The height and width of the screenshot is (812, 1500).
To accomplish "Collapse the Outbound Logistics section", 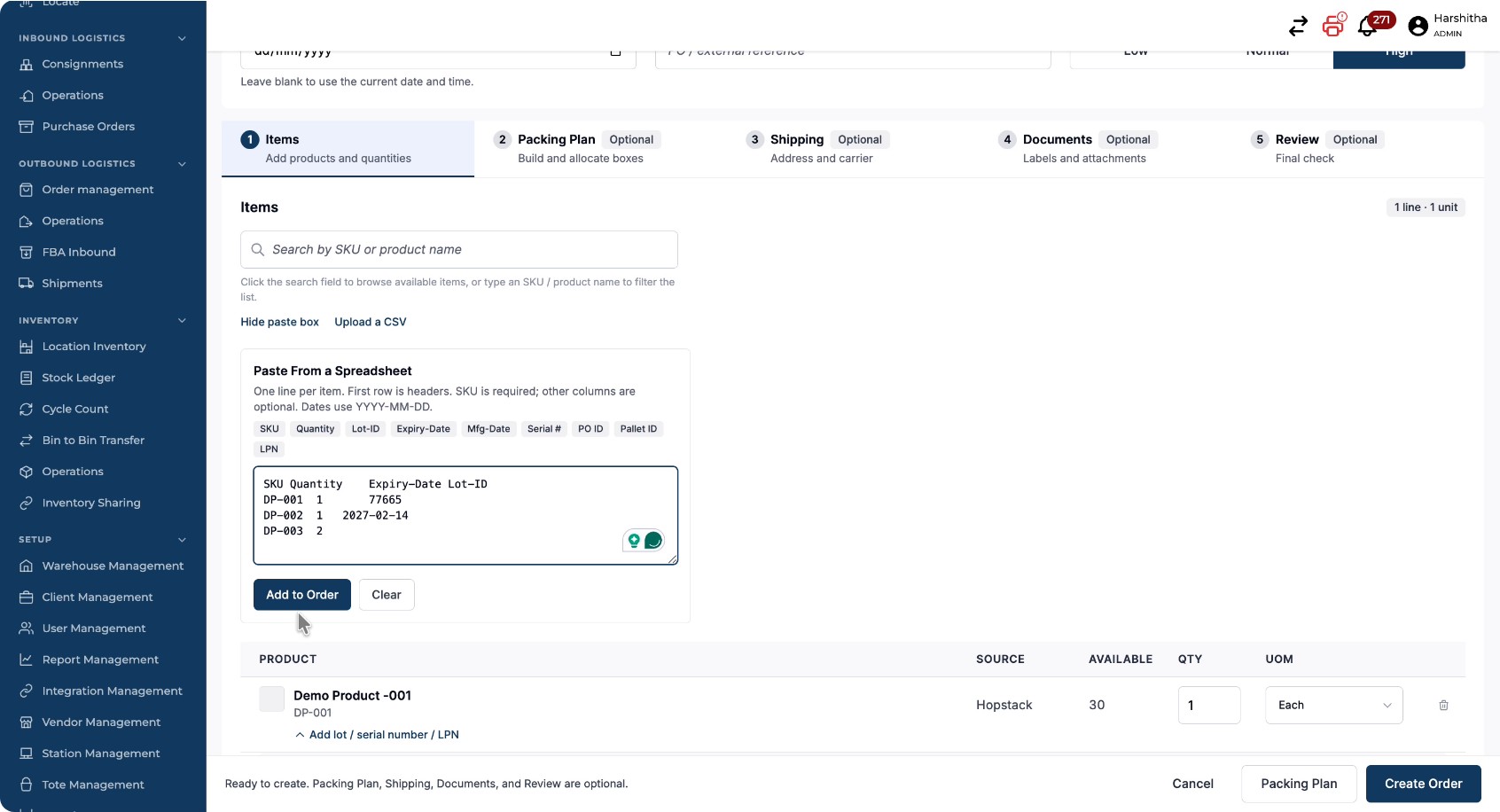I will click(x=182, y=164).
